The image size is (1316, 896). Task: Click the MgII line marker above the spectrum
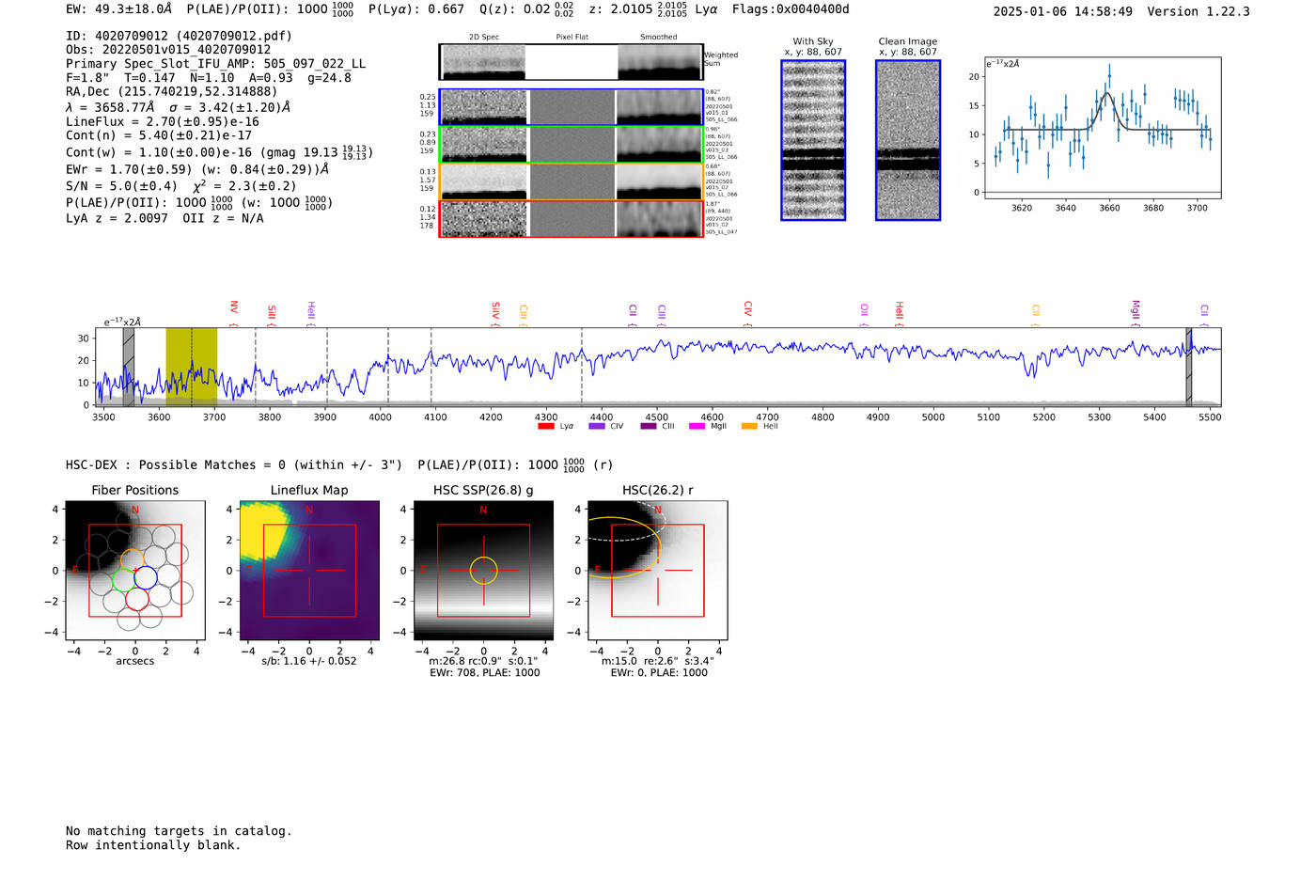1135,313
